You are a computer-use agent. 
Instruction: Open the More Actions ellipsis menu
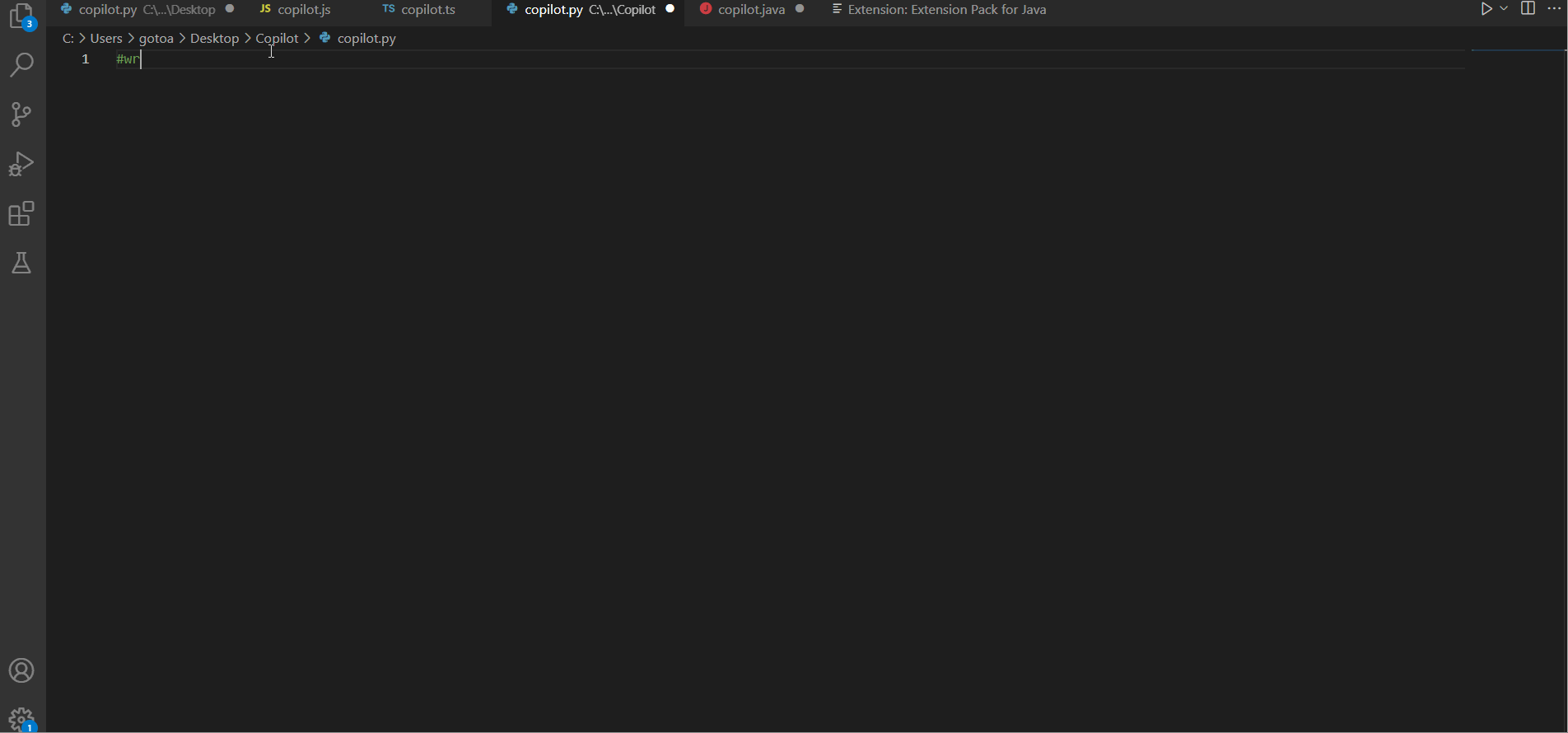click(1554, 9)
